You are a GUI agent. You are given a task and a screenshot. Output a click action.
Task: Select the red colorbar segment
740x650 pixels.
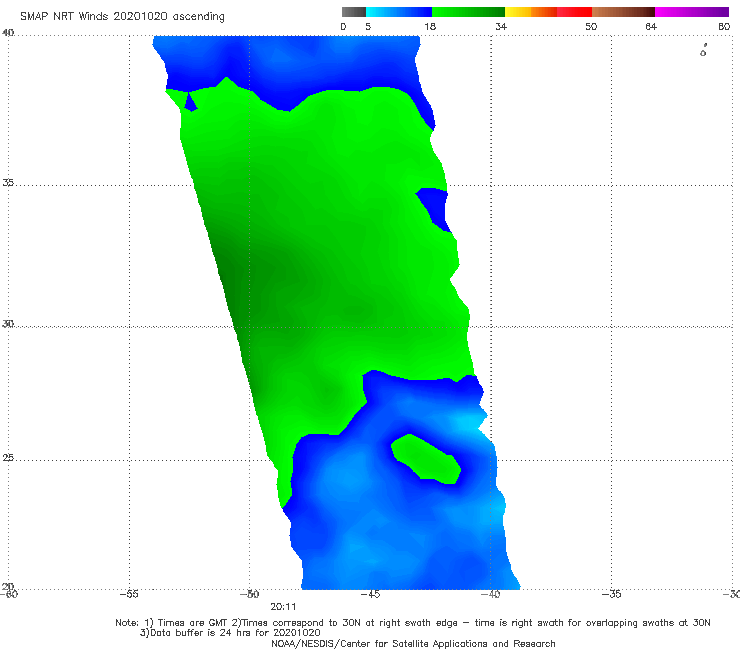click(x=574, y=12)
